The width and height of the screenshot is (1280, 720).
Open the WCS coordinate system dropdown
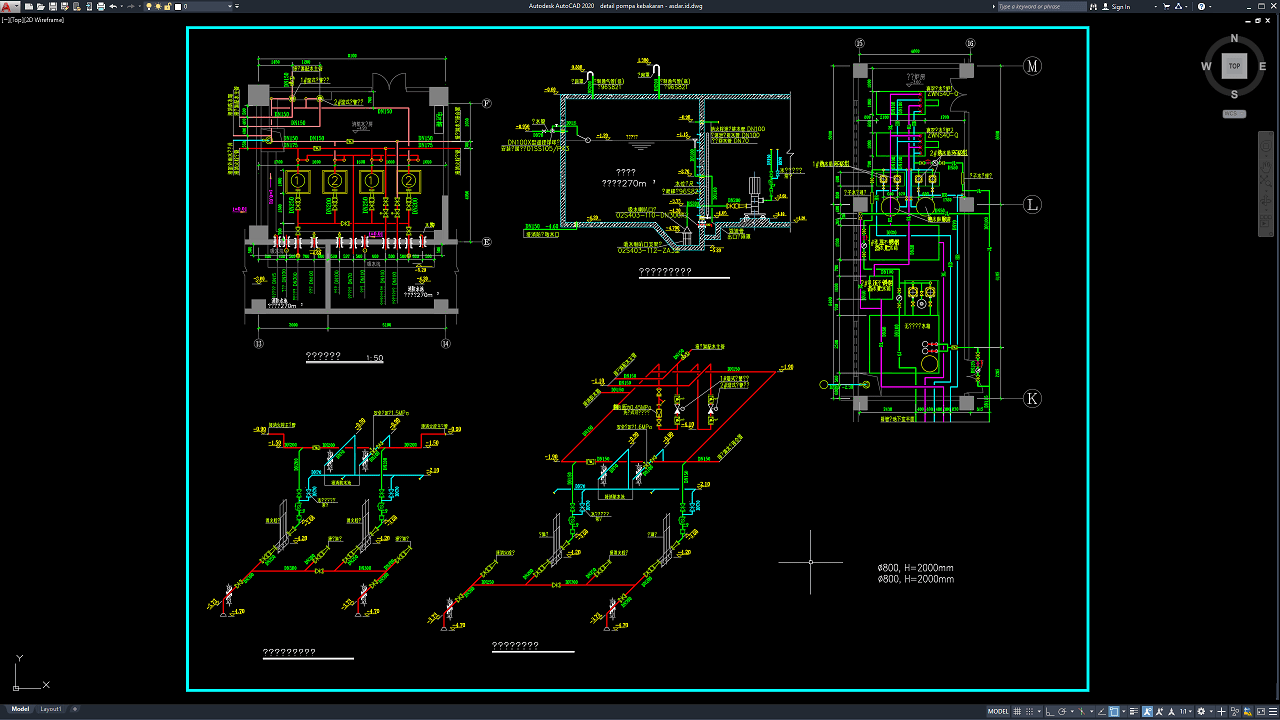(1234, 114)
